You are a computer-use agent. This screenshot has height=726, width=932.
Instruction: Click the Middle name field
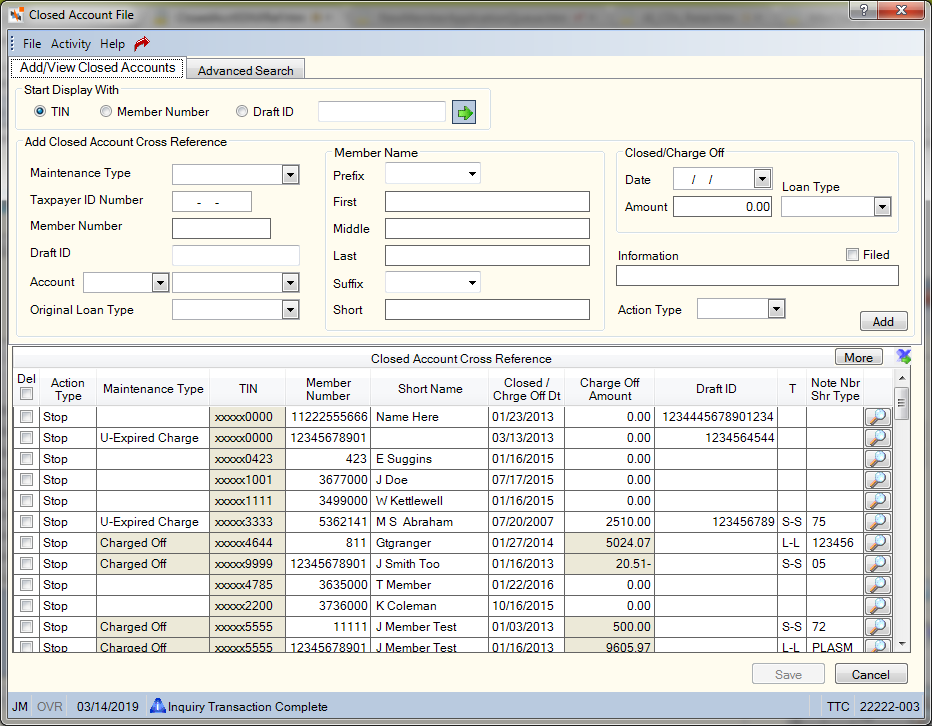(x=487, y=228)
